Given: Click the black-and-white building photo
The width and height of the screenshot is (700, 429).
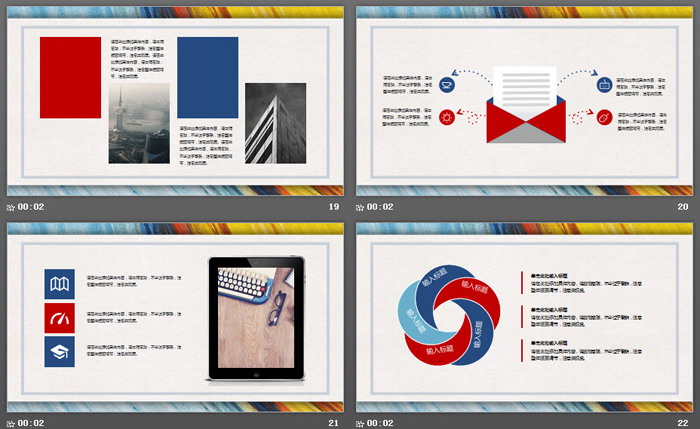Looking at the screenshot, I should tap(275, 123).
